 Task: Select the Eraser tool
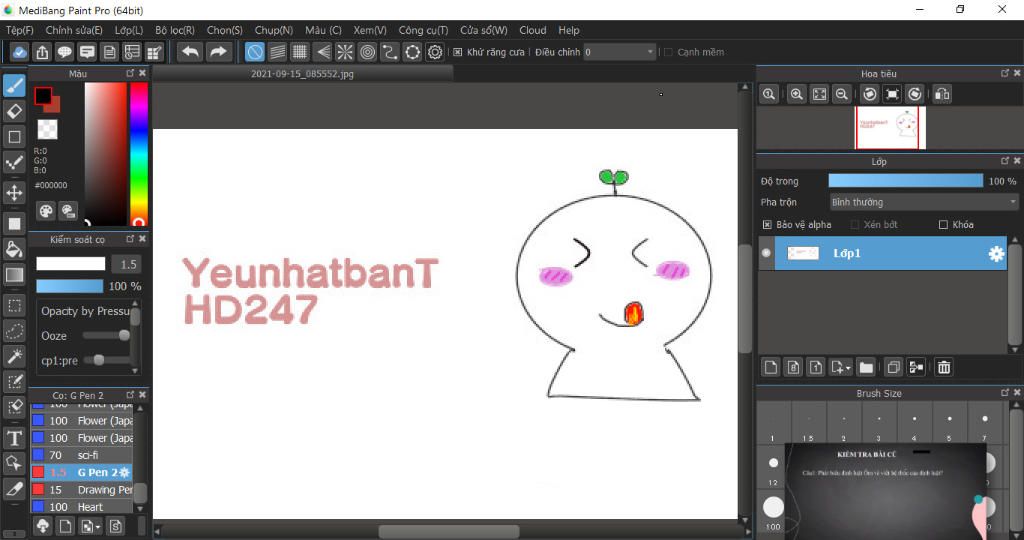click(x=14, y=111)
